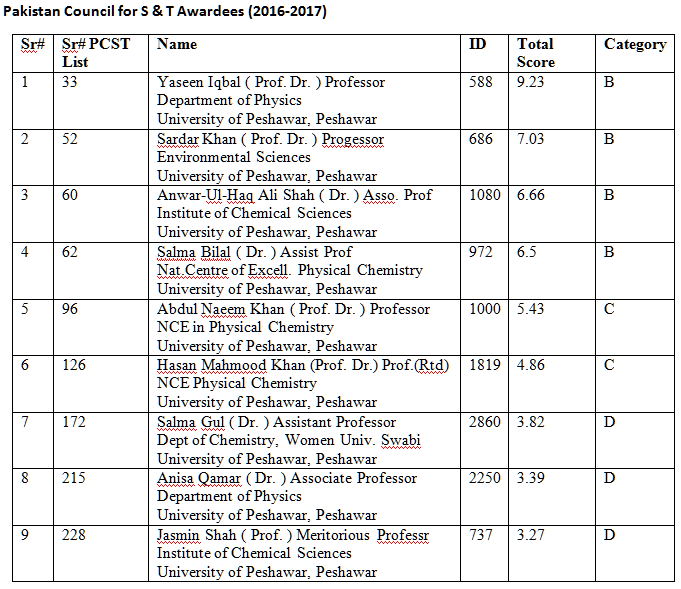Click the ID value 2250
The image size is (681, 589).
pyautogui.click(x=485, y=477)
